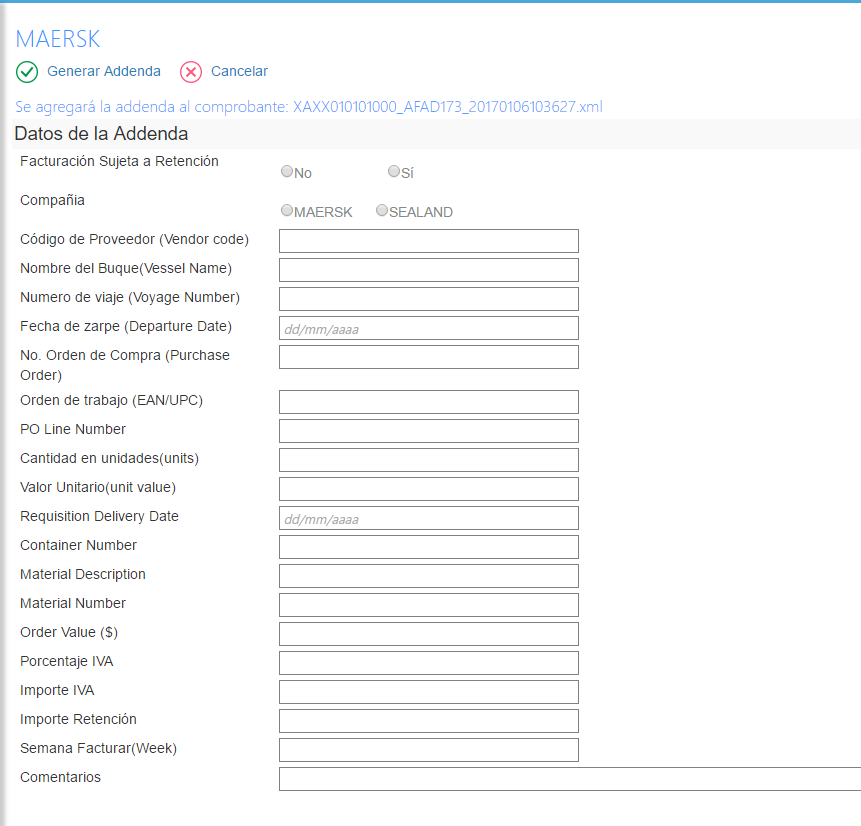Viewport: 861px width, 826px height.
Task: Click the Generar Addenda link
Action: coord(104,71)
